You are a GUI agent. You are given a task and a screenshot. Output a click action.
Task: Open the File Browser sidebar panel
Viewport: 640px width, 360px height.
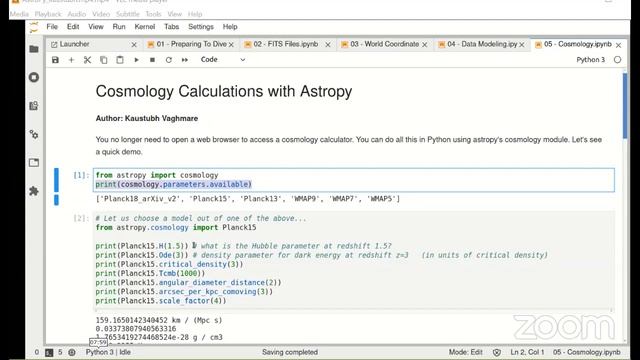point(34,49)
